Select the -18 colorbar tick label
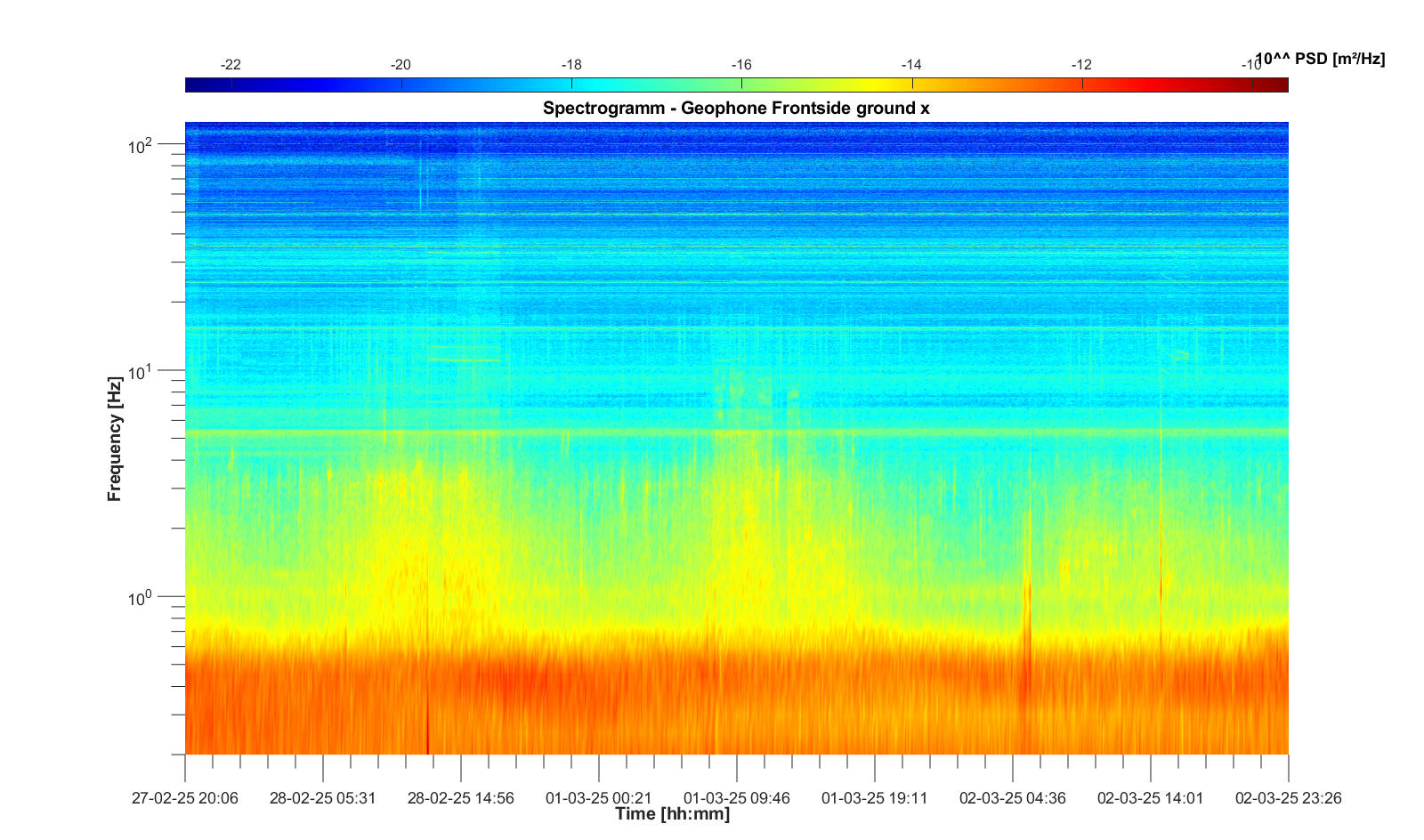 (570, 65)
